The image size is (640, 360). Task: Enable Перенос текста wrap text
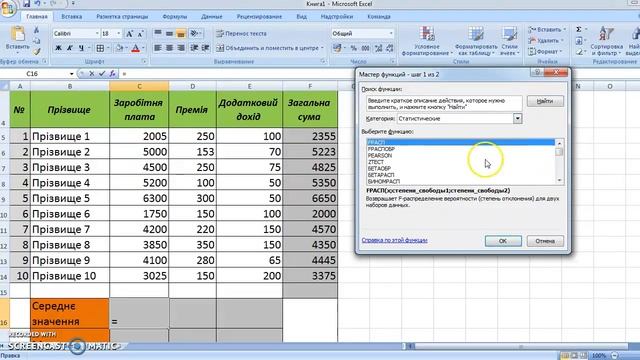241,34
